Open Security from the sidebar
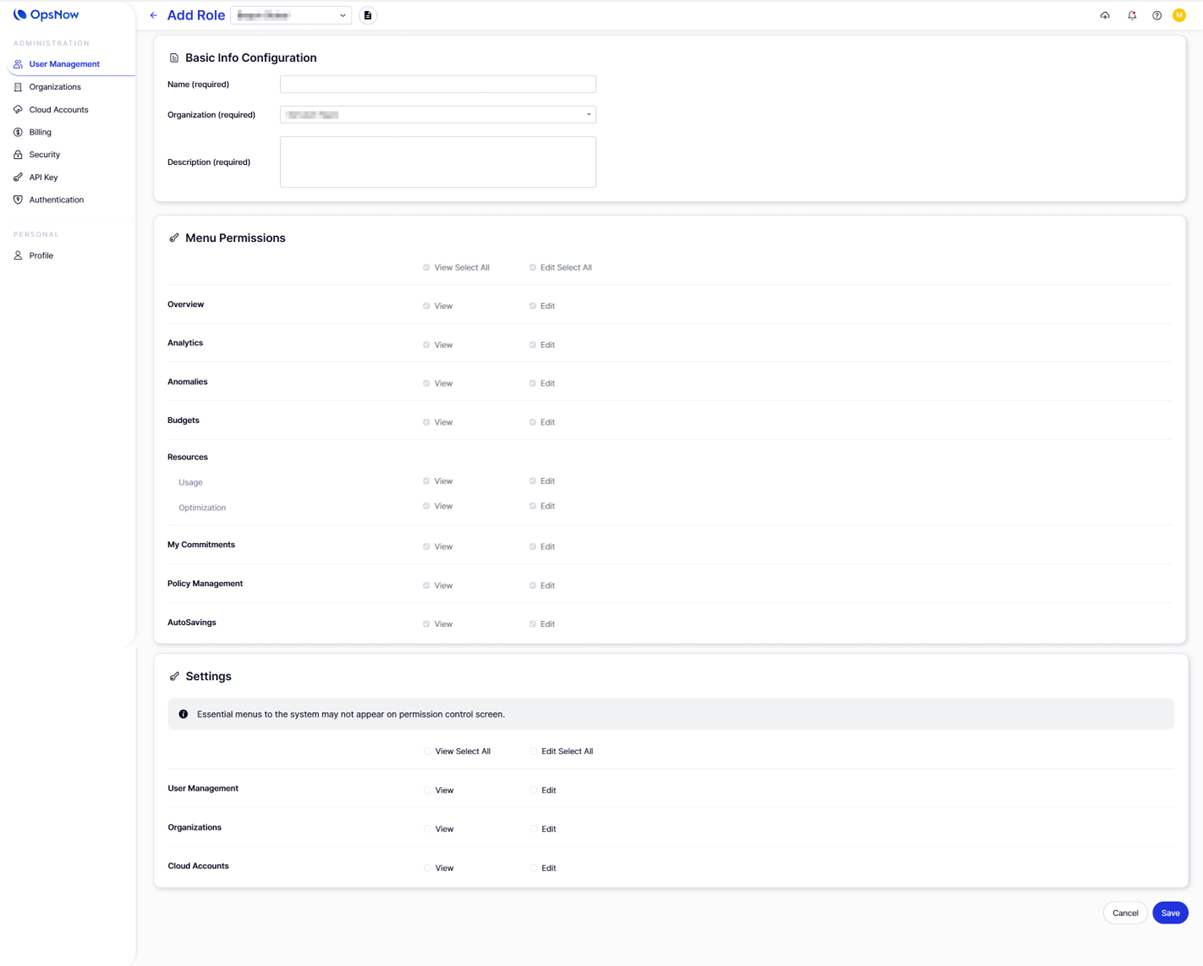The width and height of the screenshot is (1203, 966). (x=44, y=155)
